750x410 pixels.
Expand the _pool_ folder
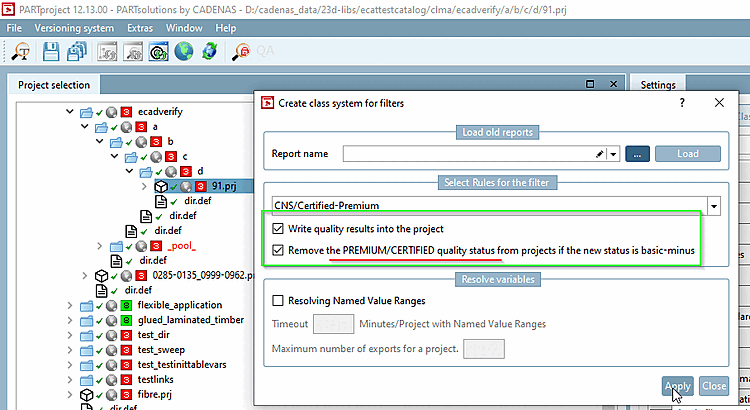tap(99, 246)
